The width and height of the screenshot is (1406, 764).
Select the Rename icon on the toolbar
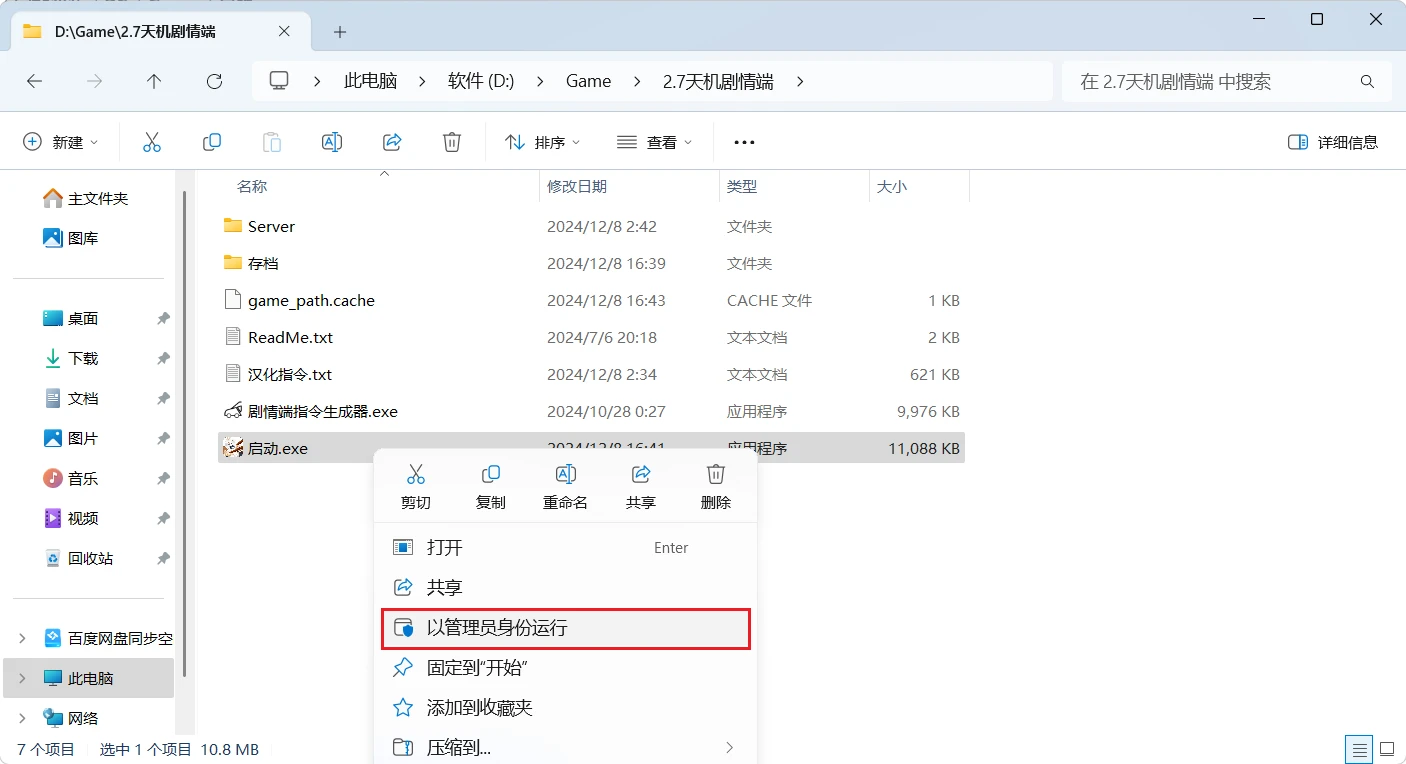[332, 141]
